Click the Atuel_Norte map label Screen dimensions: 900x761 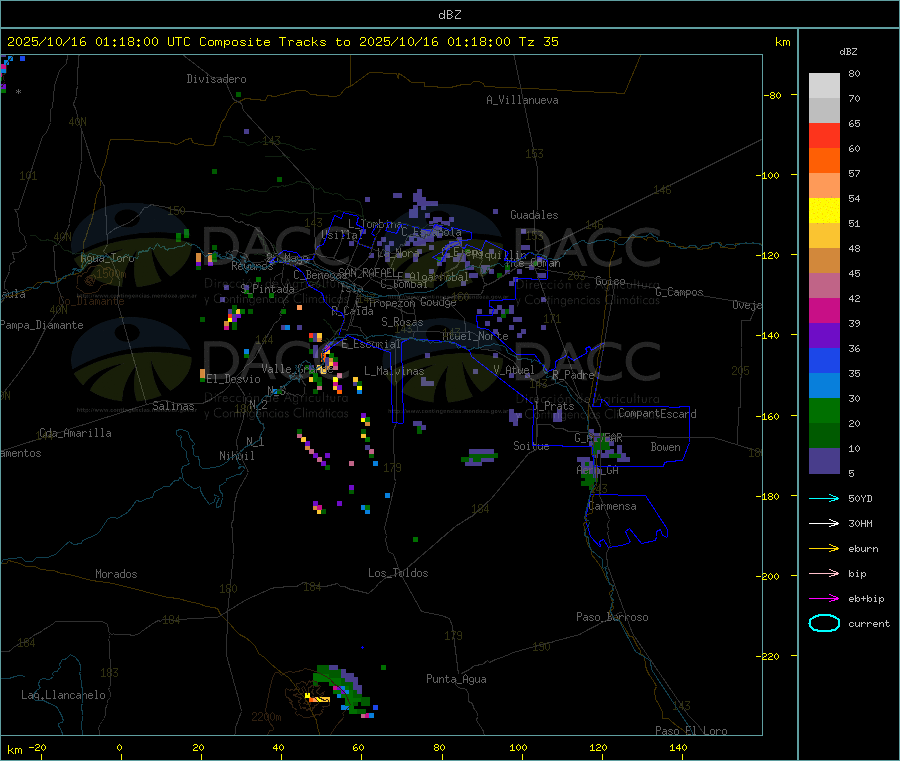click(x=475, y=336)
